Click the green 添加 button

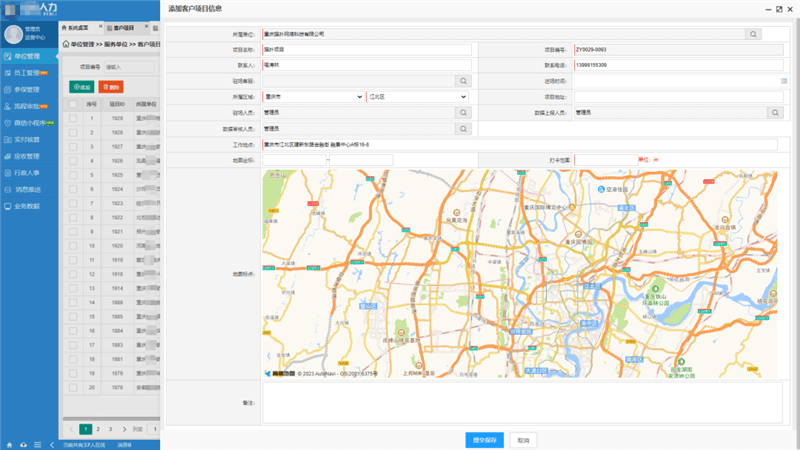point(82,87)
